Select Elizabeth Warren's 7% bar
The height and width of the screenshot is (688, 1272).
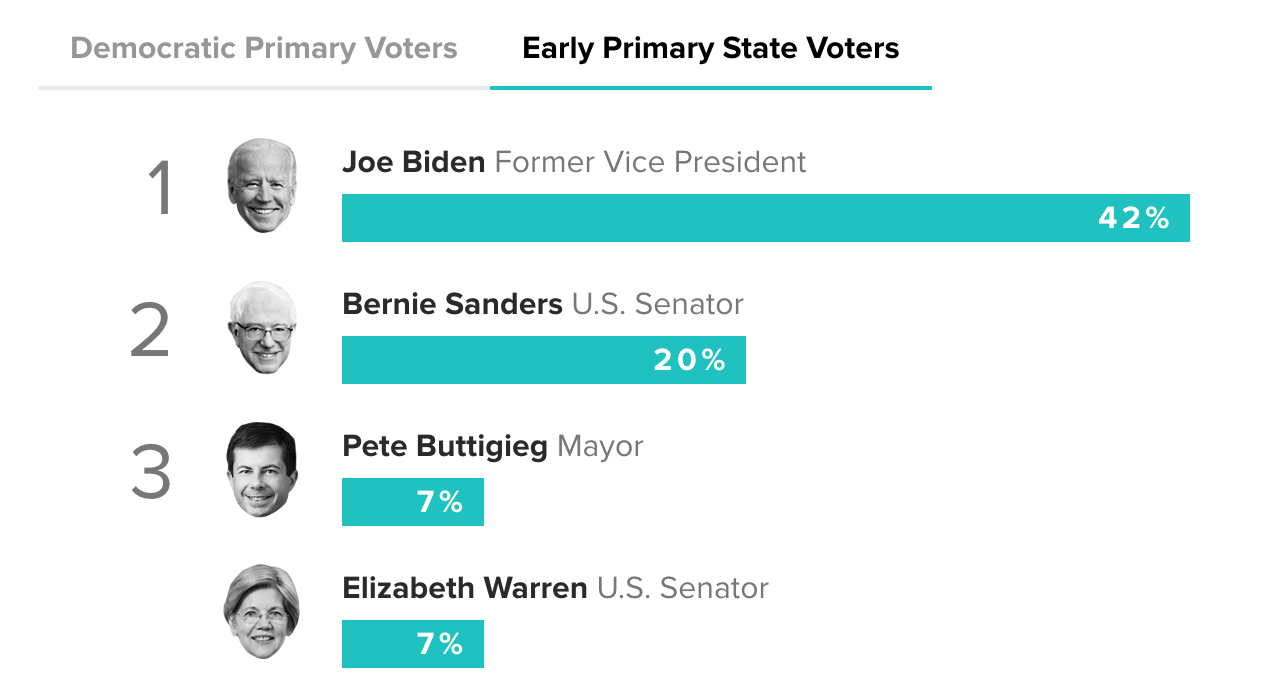tap(412, 644)
